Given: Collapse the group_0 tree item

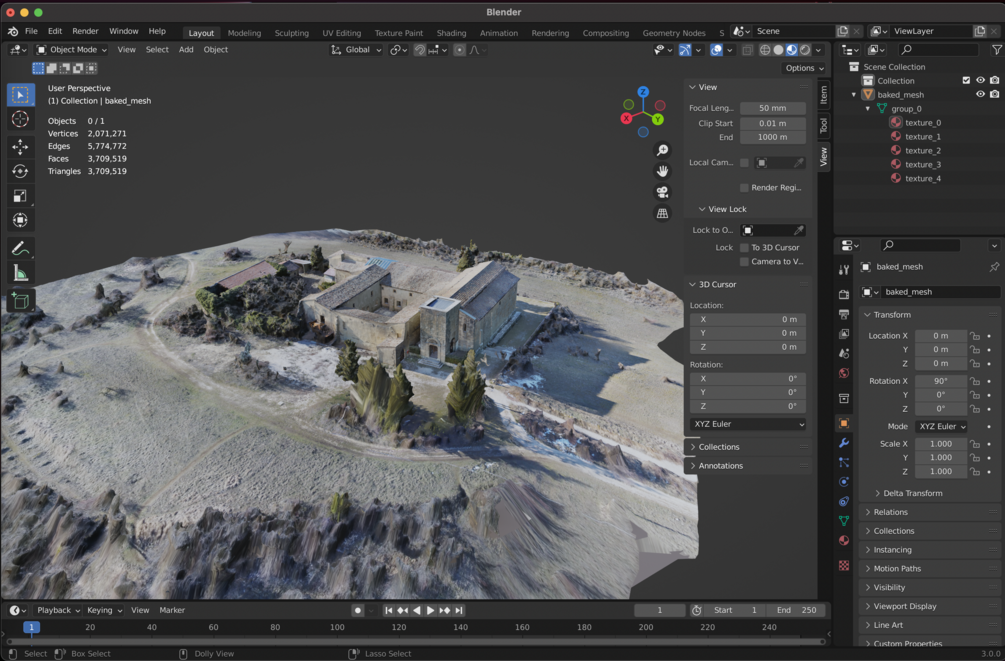Looking at the screenshot, I should tap(868, 109).
